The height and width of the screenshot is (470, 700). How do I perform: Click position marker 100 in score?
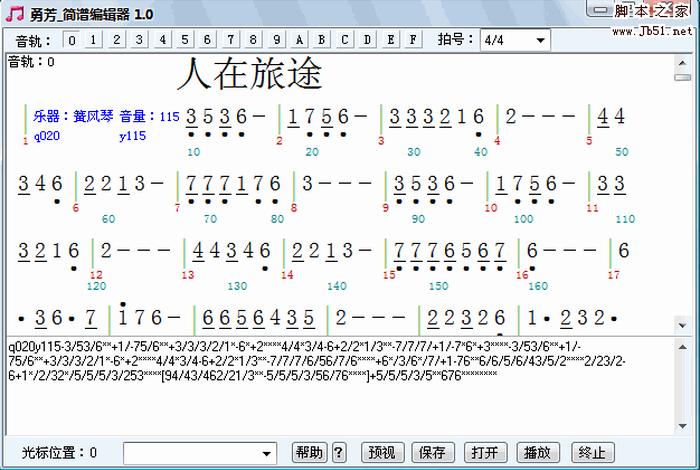[x=524, y=219]
